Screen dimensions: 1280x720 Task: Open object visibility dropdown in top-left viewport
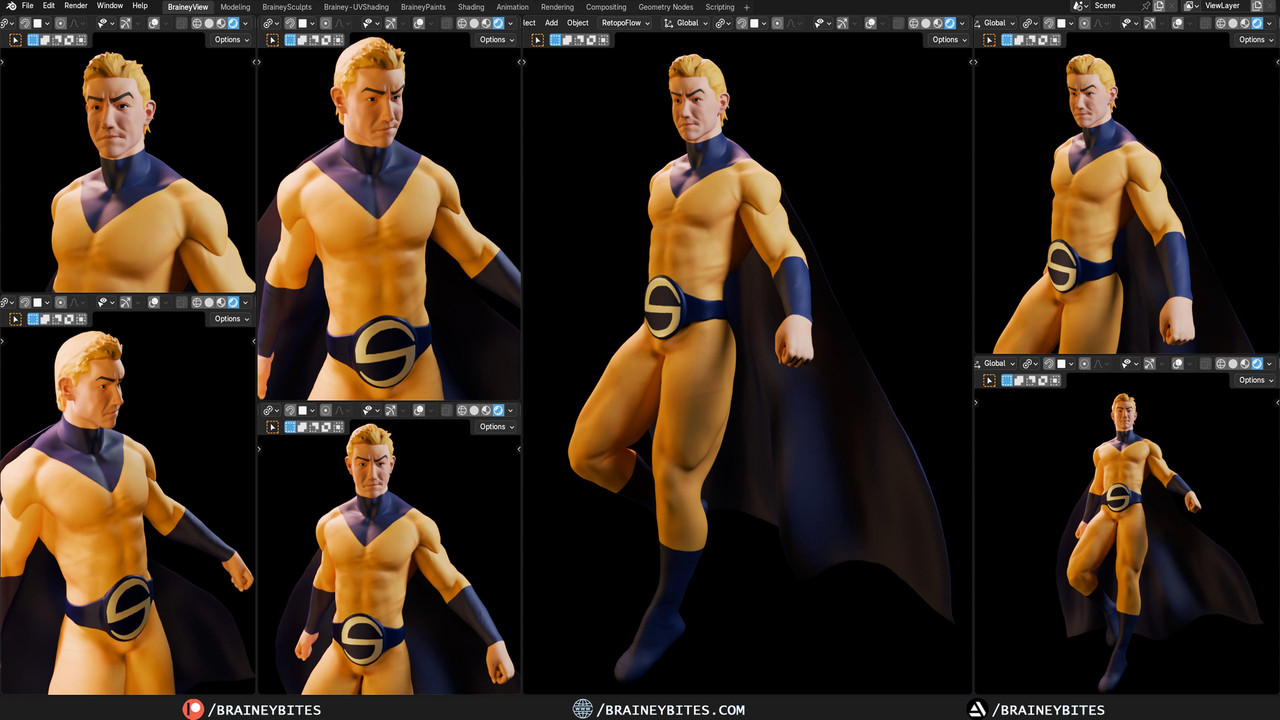click(x=104, y=23)
